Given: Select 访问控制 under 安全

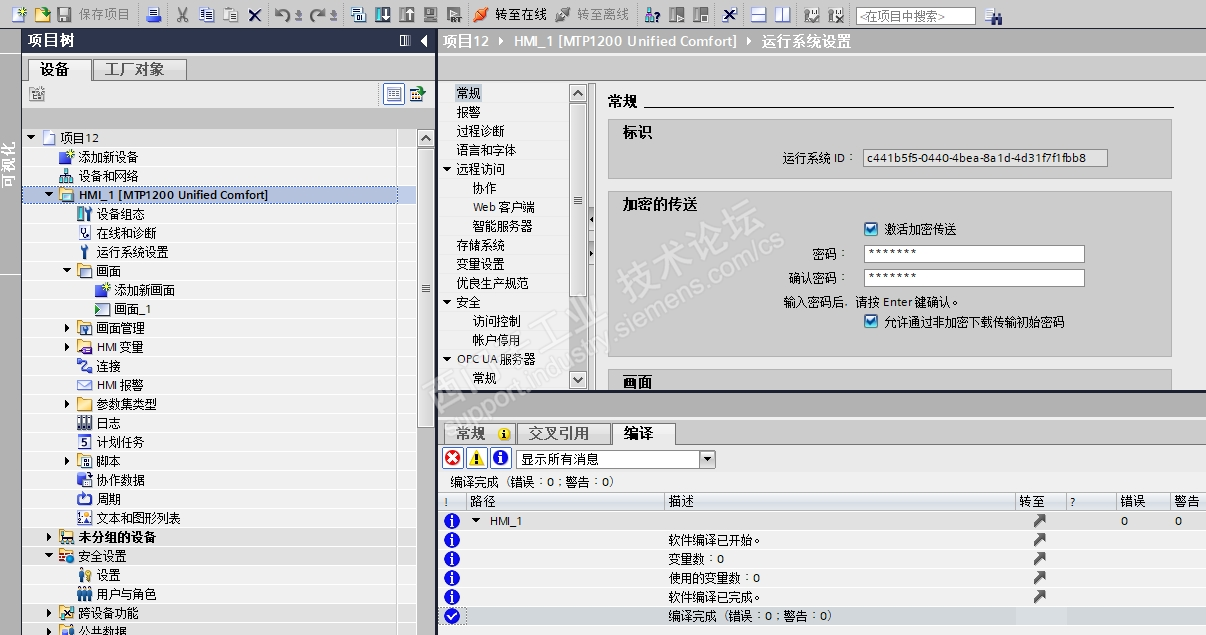Looking at the screenshot, I should 496,321.
